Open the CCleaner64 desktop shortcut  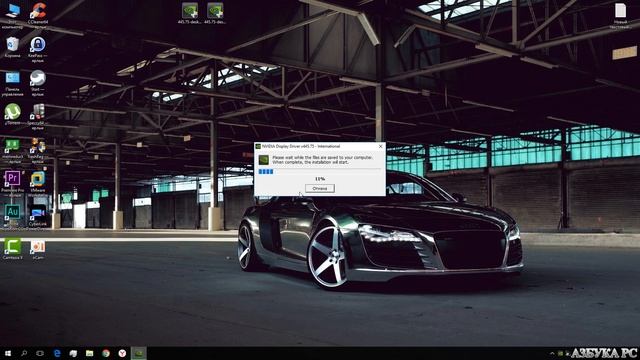pos(38,16)
